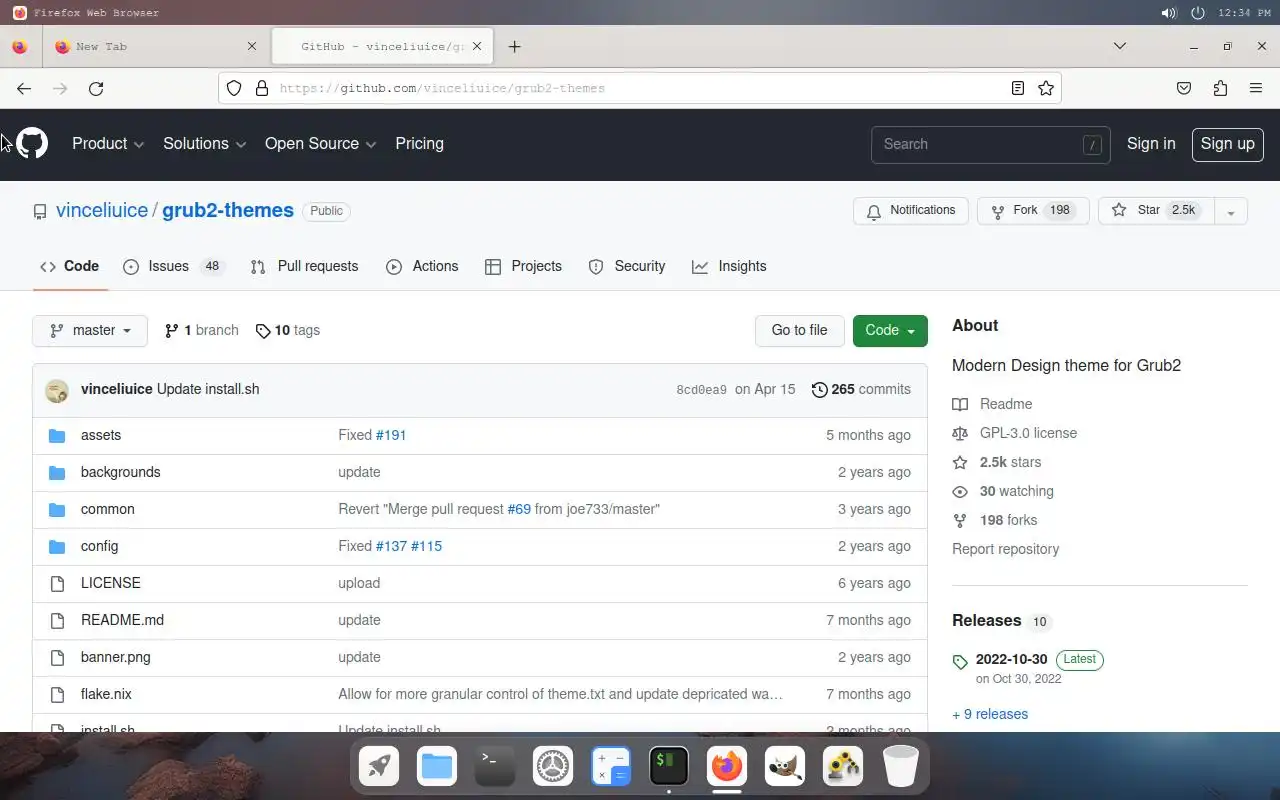This screenshot has width=1280, height=800.
Task: Star the repository
Action: click(x=1156, y=211)
